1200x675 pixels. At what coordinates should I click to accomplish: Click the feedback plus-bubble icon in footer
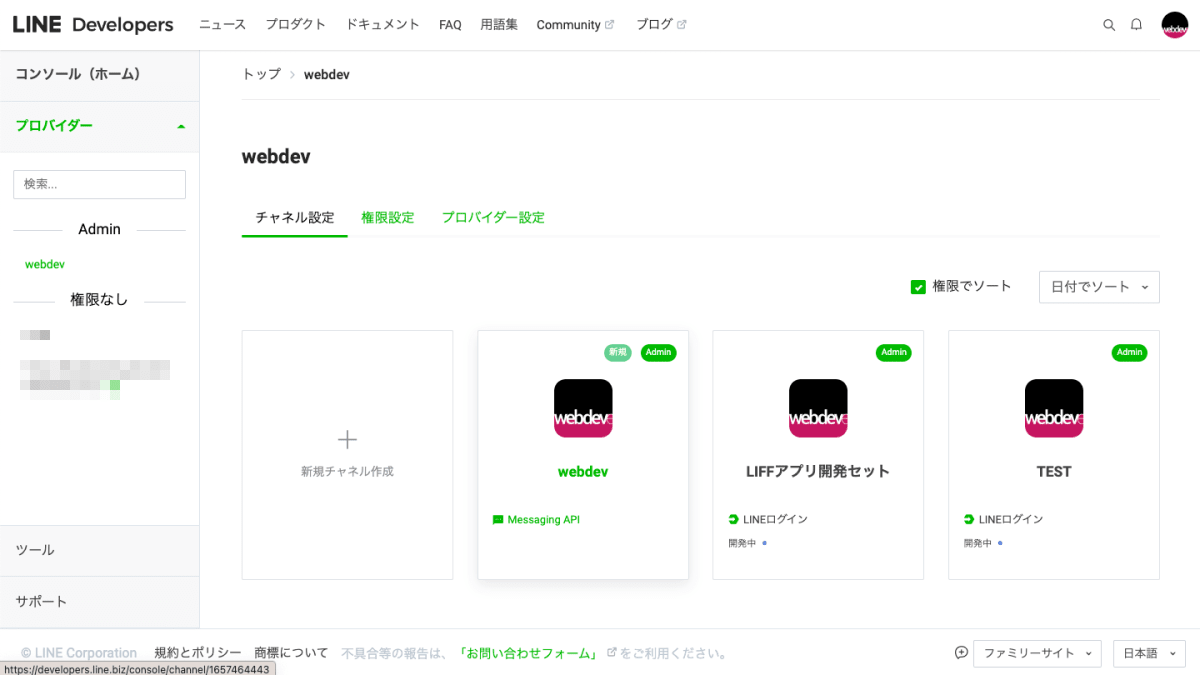pos(961,653)
